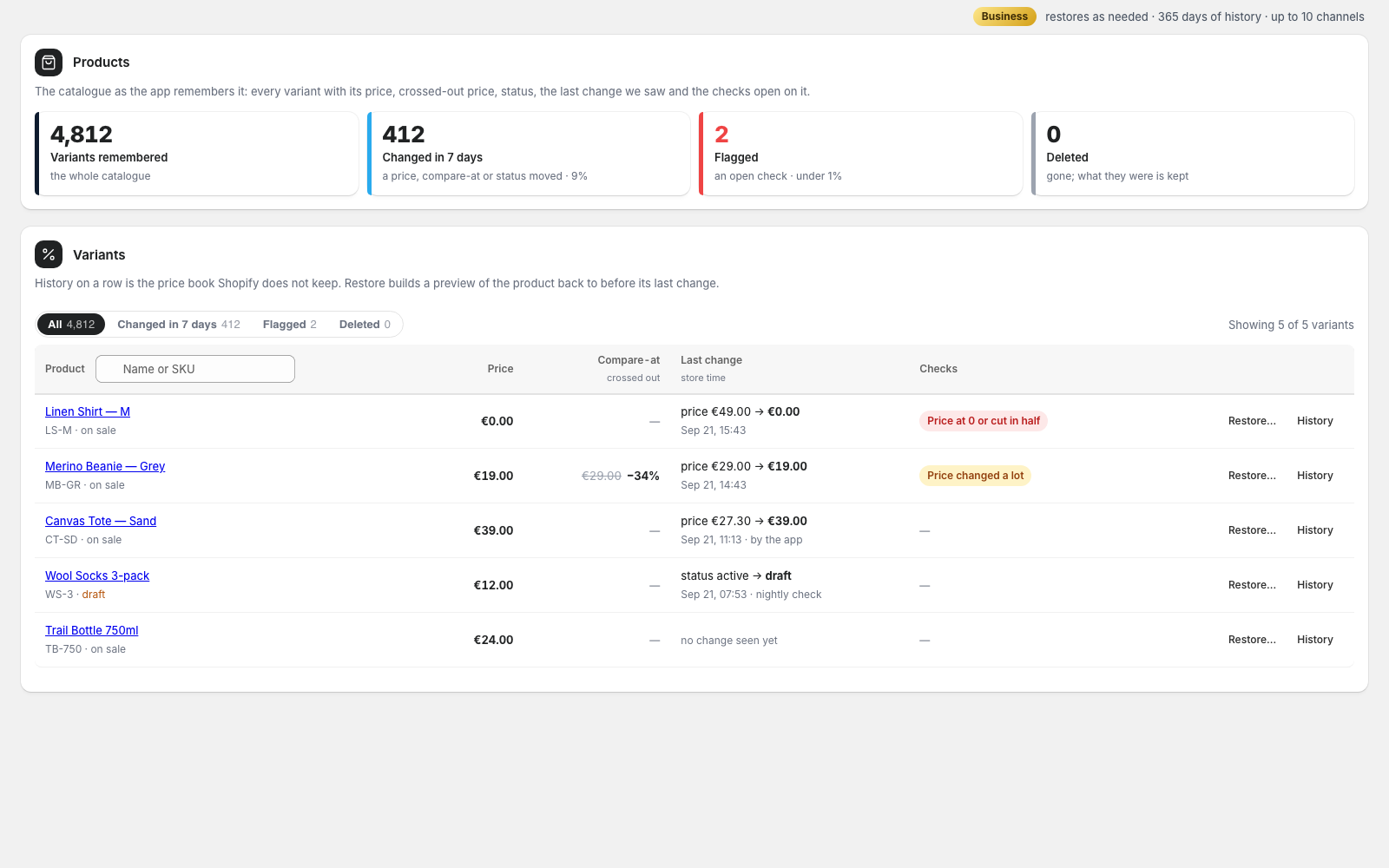The width and height of the screenshot is (1389, 868).
Task: Switch to Changed in 7 days tab
Action: click(x=179, y=325)
